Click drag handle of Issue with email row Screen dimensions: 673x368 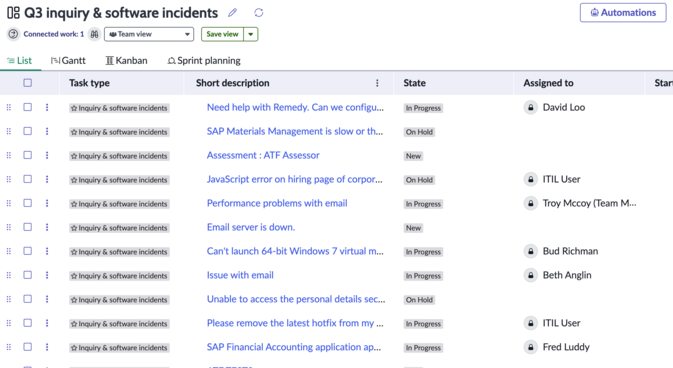click(x=9, y=275)
